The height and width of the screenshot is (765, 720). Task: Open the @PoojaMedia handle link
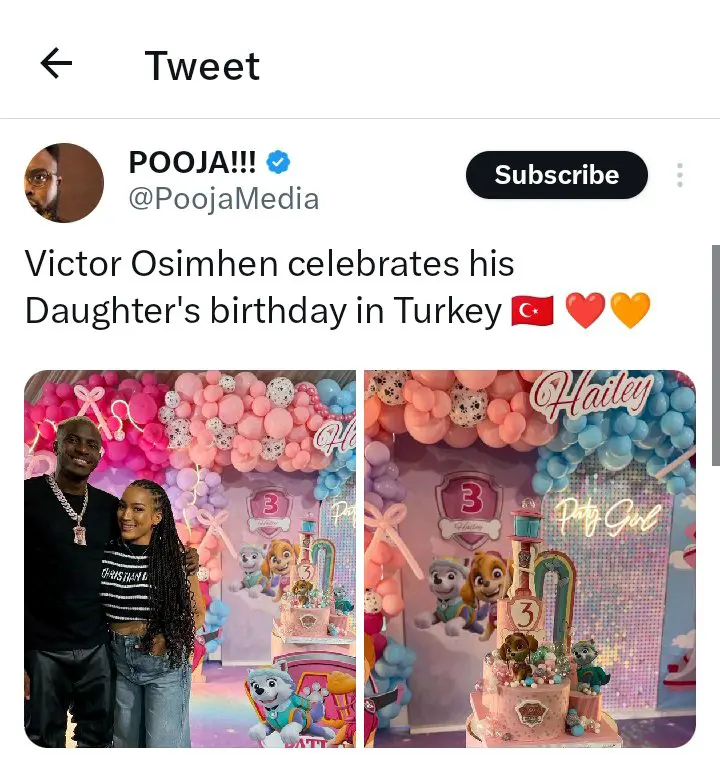pyautogui.click(x=223, y=199)
